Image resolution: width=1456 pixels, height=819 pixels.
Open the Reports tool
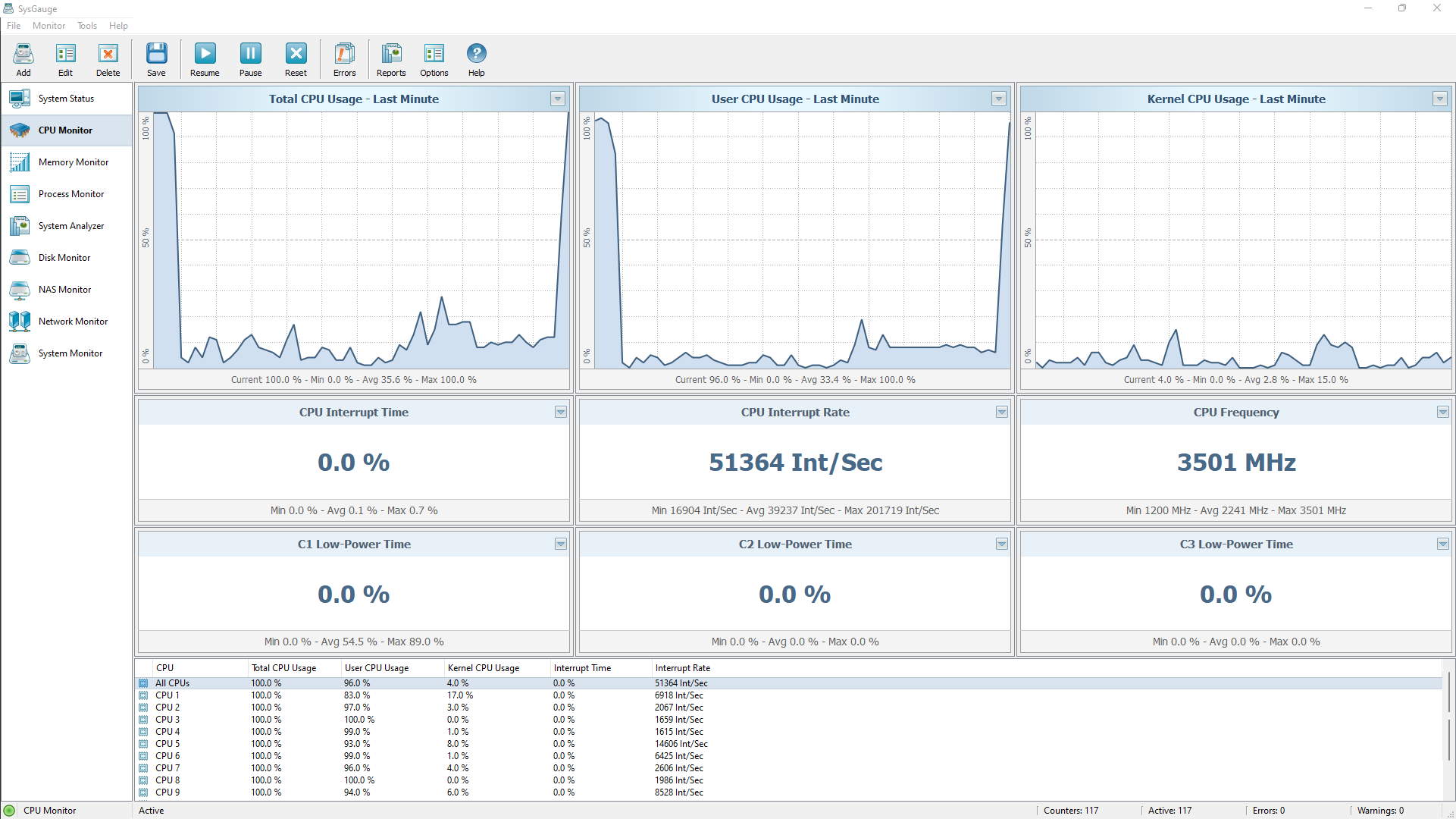(x=391, y=59)
